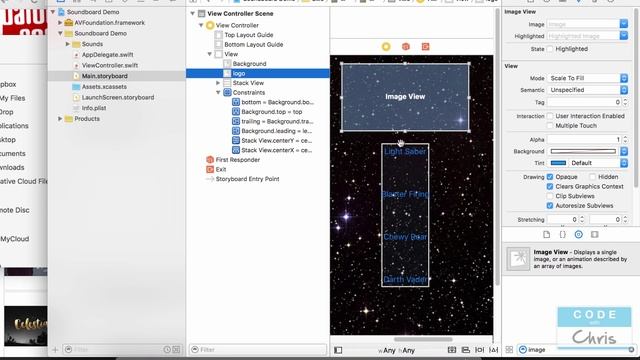The width and height of the screenshot is (640, 360).
Task: Select Background item in document outline
Action: 249,64
